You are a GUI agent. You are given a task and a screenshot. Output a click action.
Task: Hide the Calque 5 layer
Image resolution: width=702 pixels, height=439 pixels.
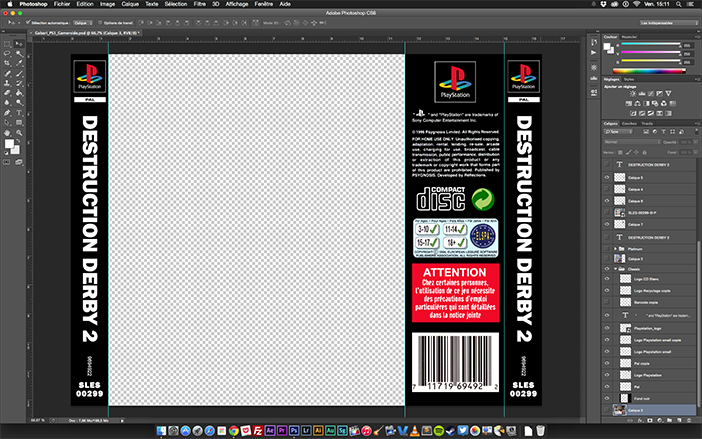607,178
